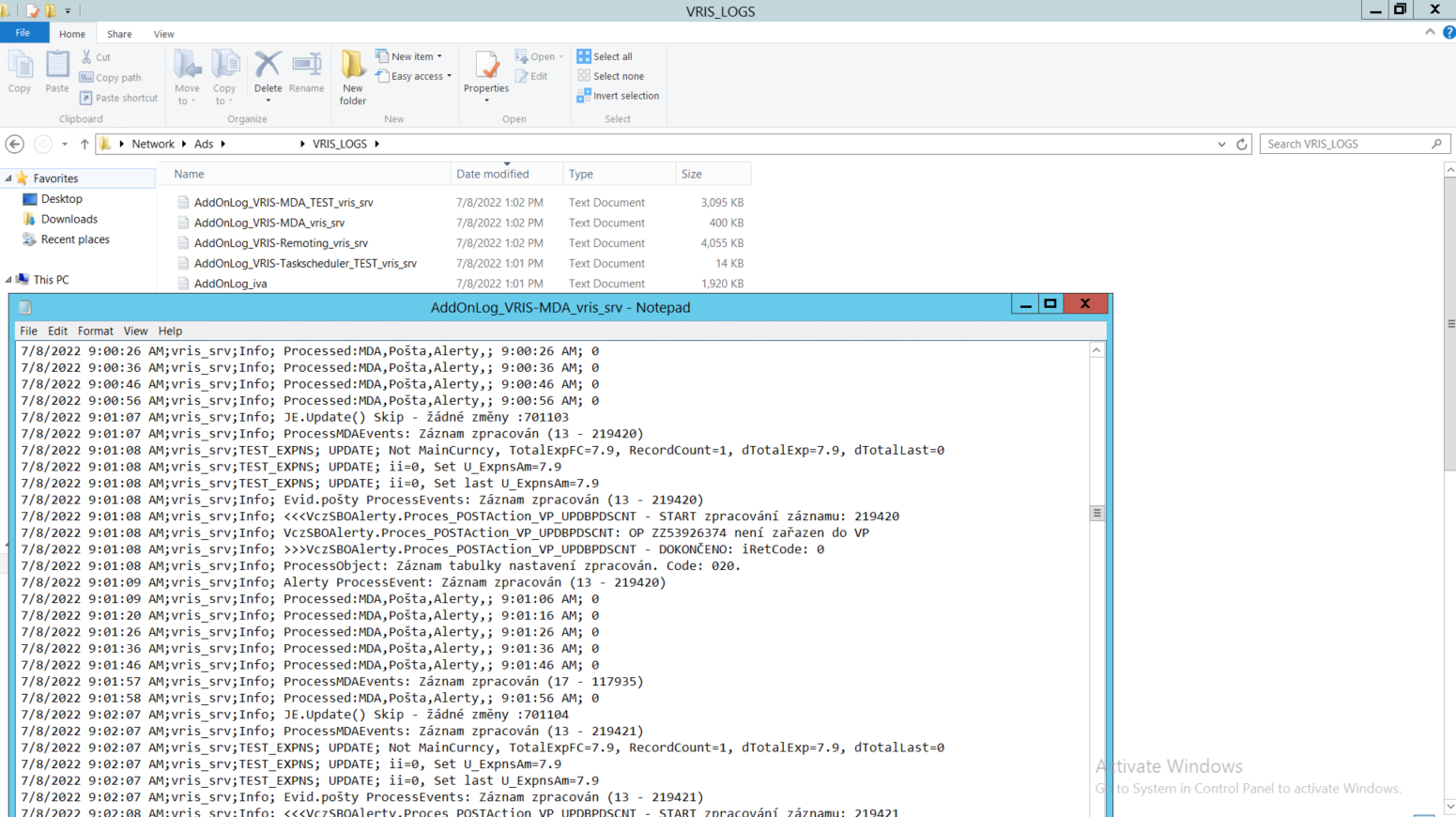Sort files by Size column

[x=713, y=174]
